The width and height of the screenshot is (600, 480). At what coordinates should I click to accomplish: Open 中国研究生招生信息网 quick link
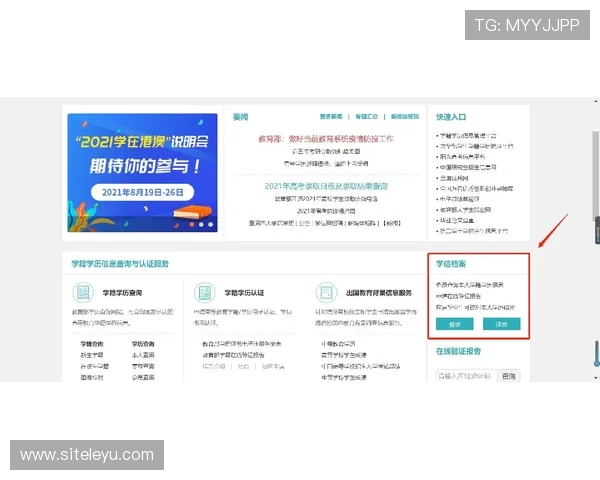click(x=468, y=167)
